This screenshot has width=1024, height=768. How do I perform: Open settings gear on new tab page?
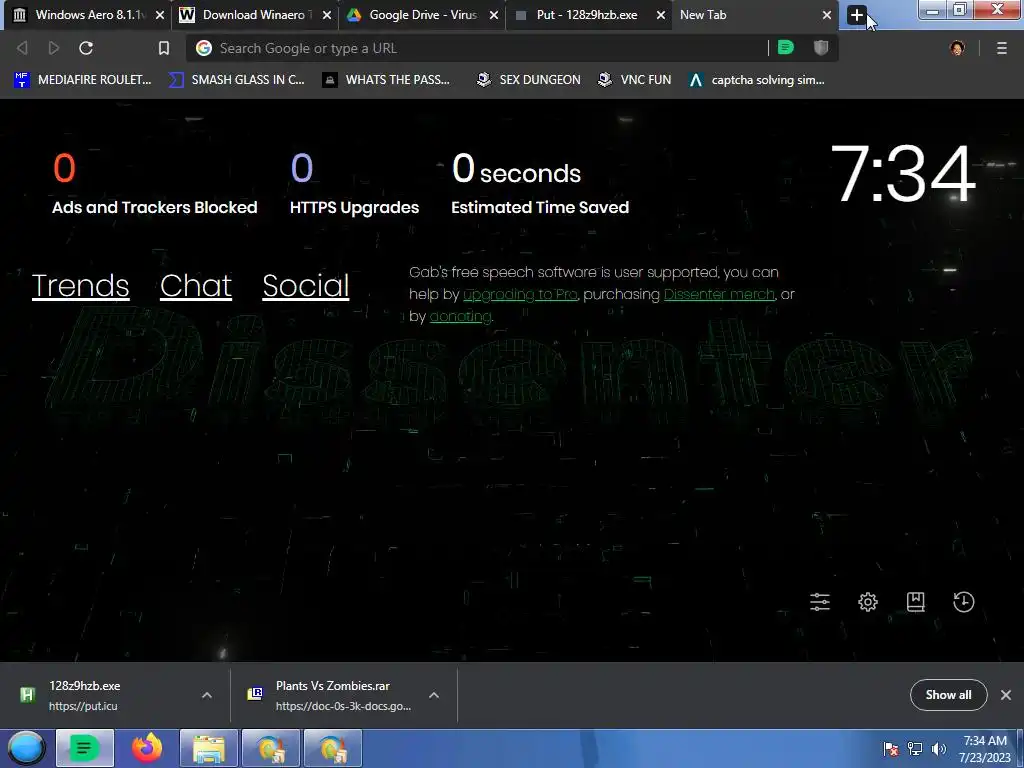coord(868,601)
